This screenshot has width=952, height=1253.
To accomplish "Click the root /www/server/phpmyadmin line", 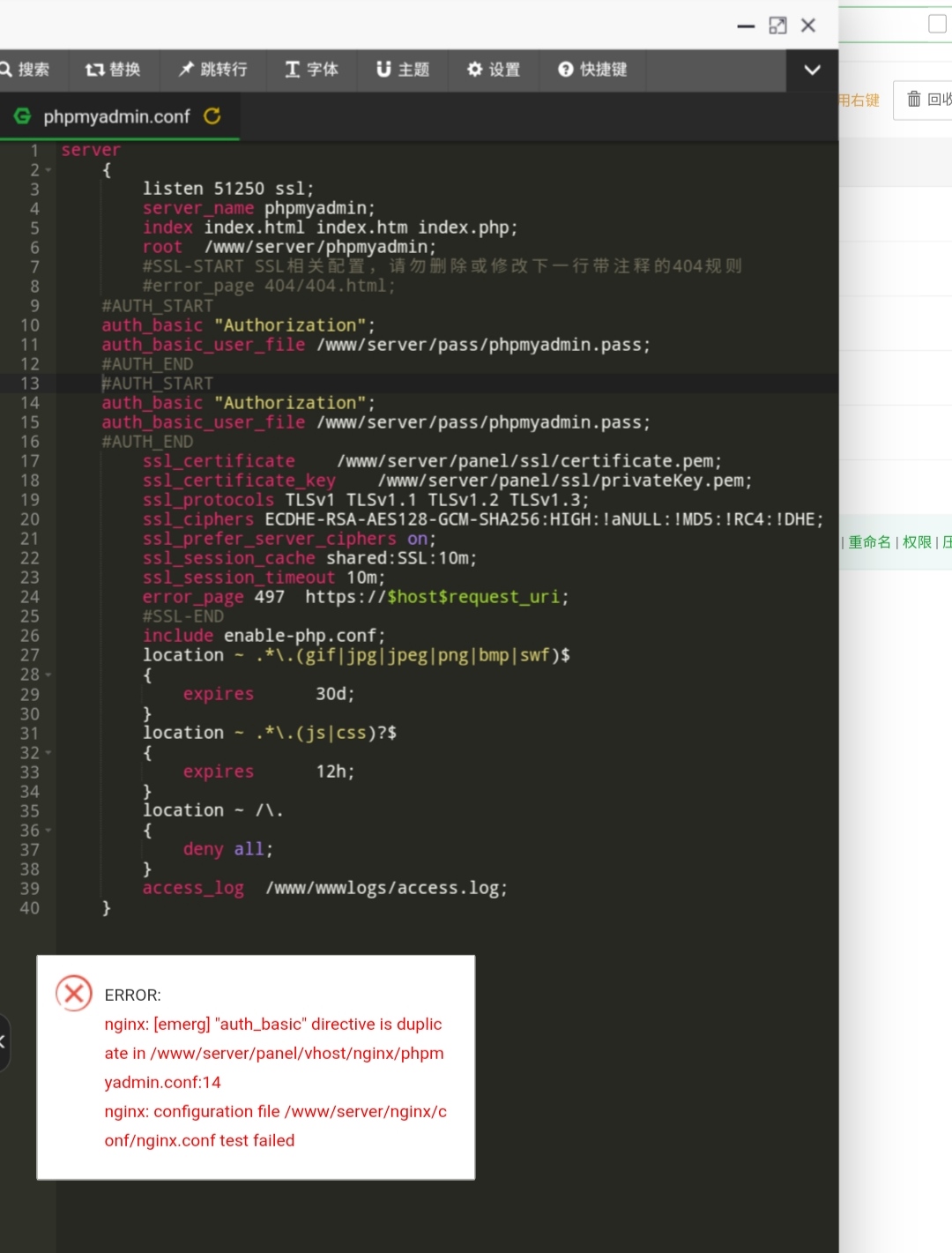I will pyautogui.click(x=289, y=247).
